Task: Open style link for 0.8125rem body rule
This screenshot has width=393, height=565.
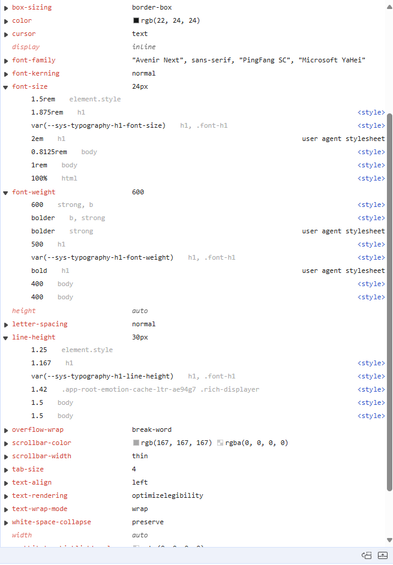Action: coord(371,152)
